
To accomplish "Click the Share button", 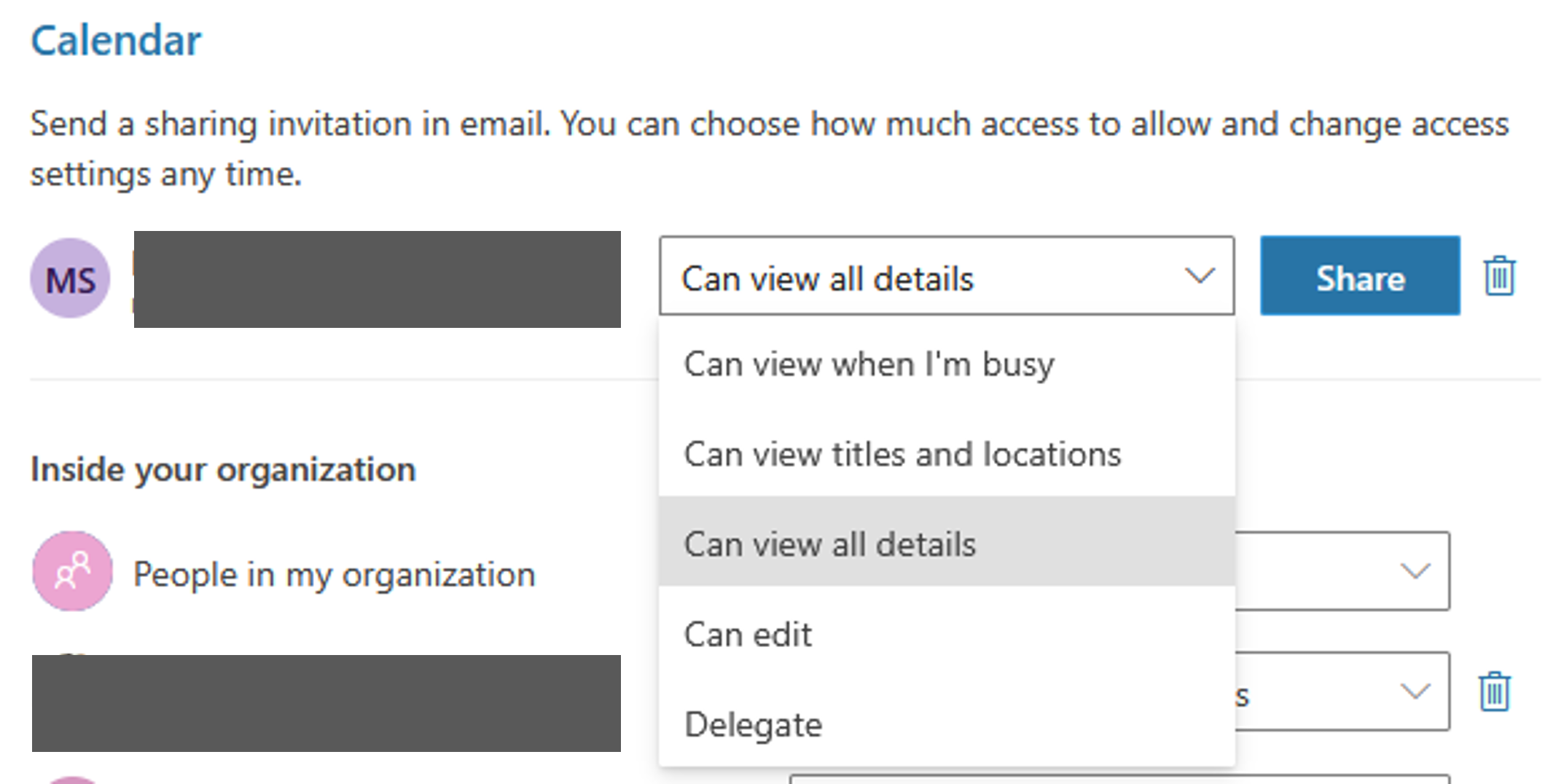I will tap(1359, 275).
